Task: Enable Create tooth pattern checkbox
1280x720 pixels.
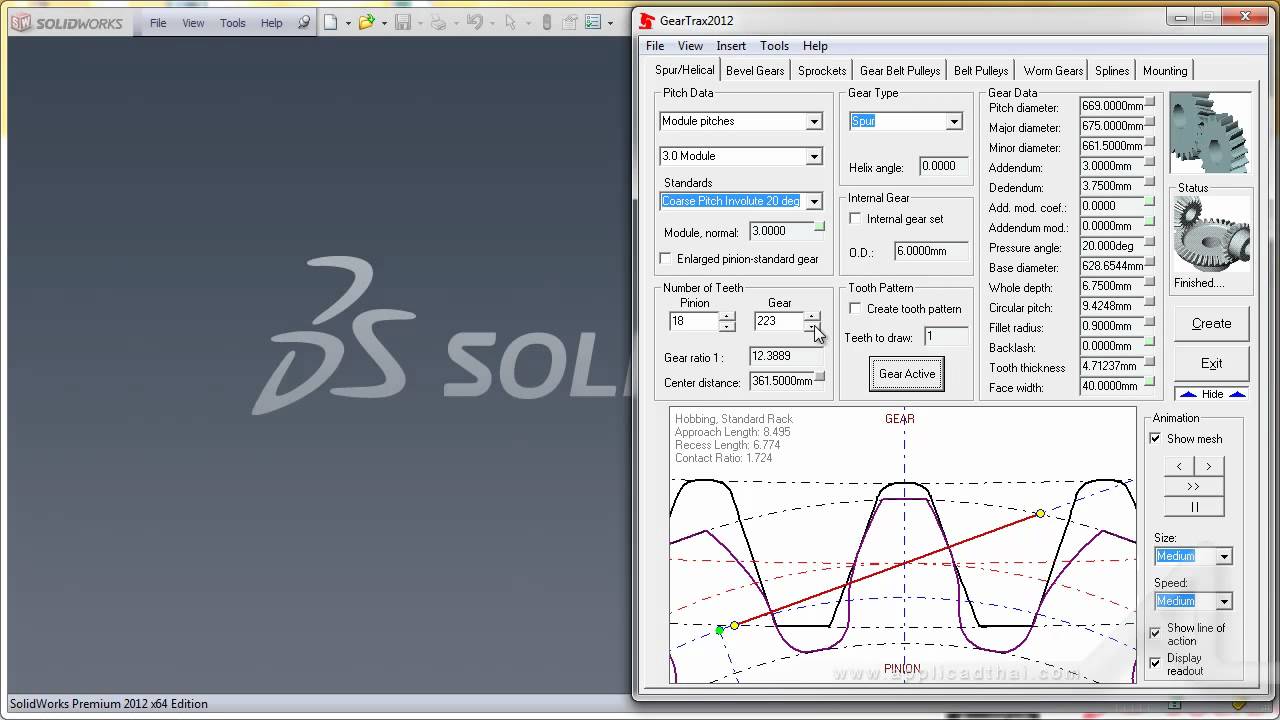Action: point(855,309)
